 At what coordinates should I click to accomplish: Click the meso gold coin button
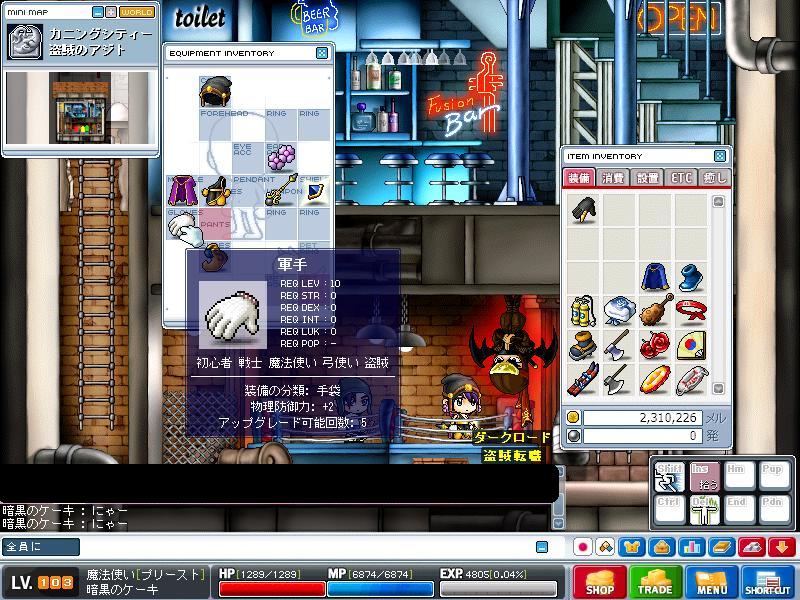[x=573, y=417]
